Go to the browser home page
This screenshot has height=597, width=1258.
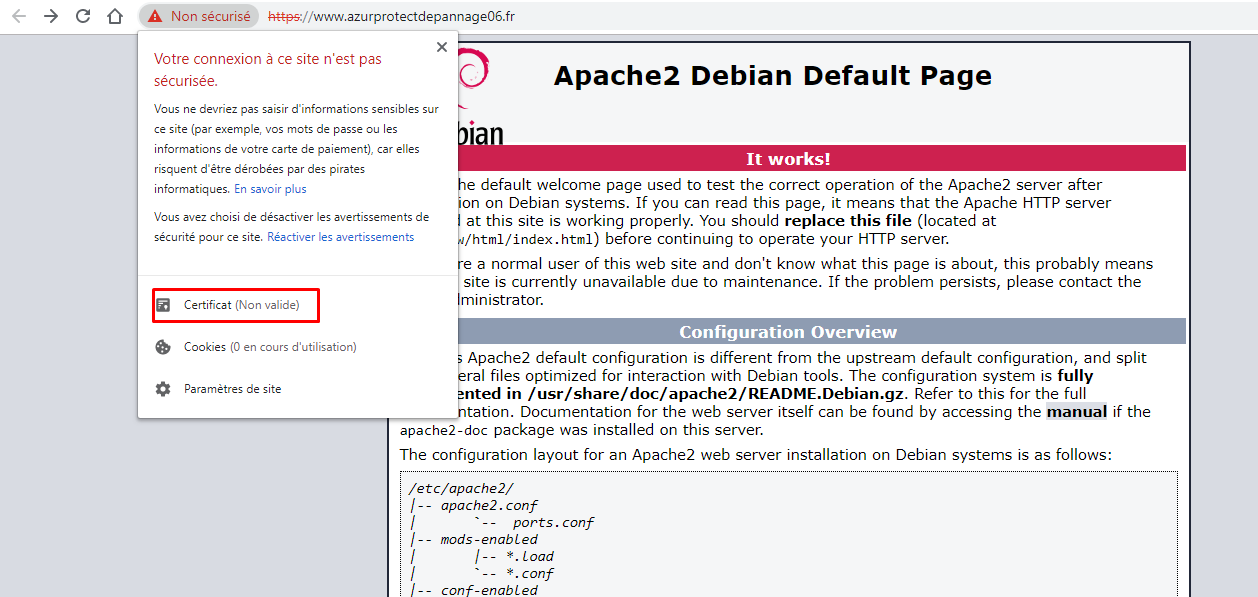115,17
